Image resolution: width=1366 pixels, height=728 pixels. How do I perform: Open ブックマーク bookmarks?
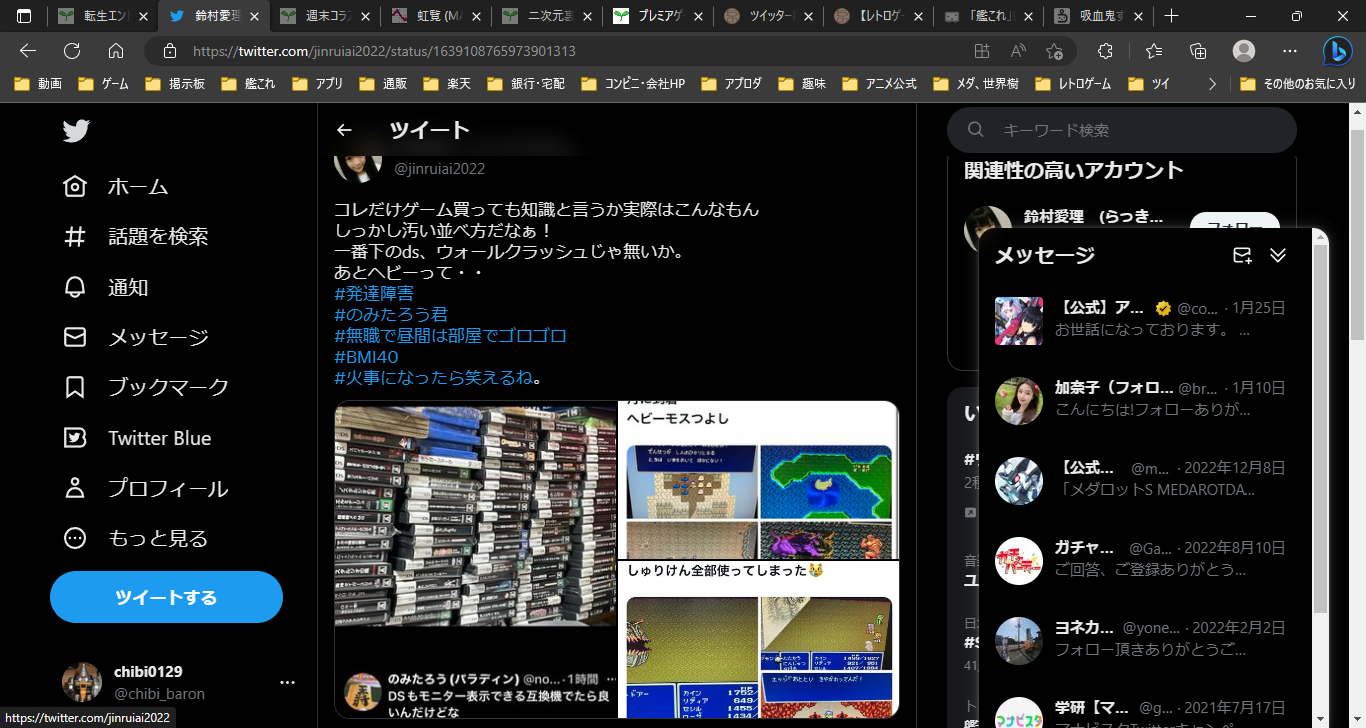point(146,388)
